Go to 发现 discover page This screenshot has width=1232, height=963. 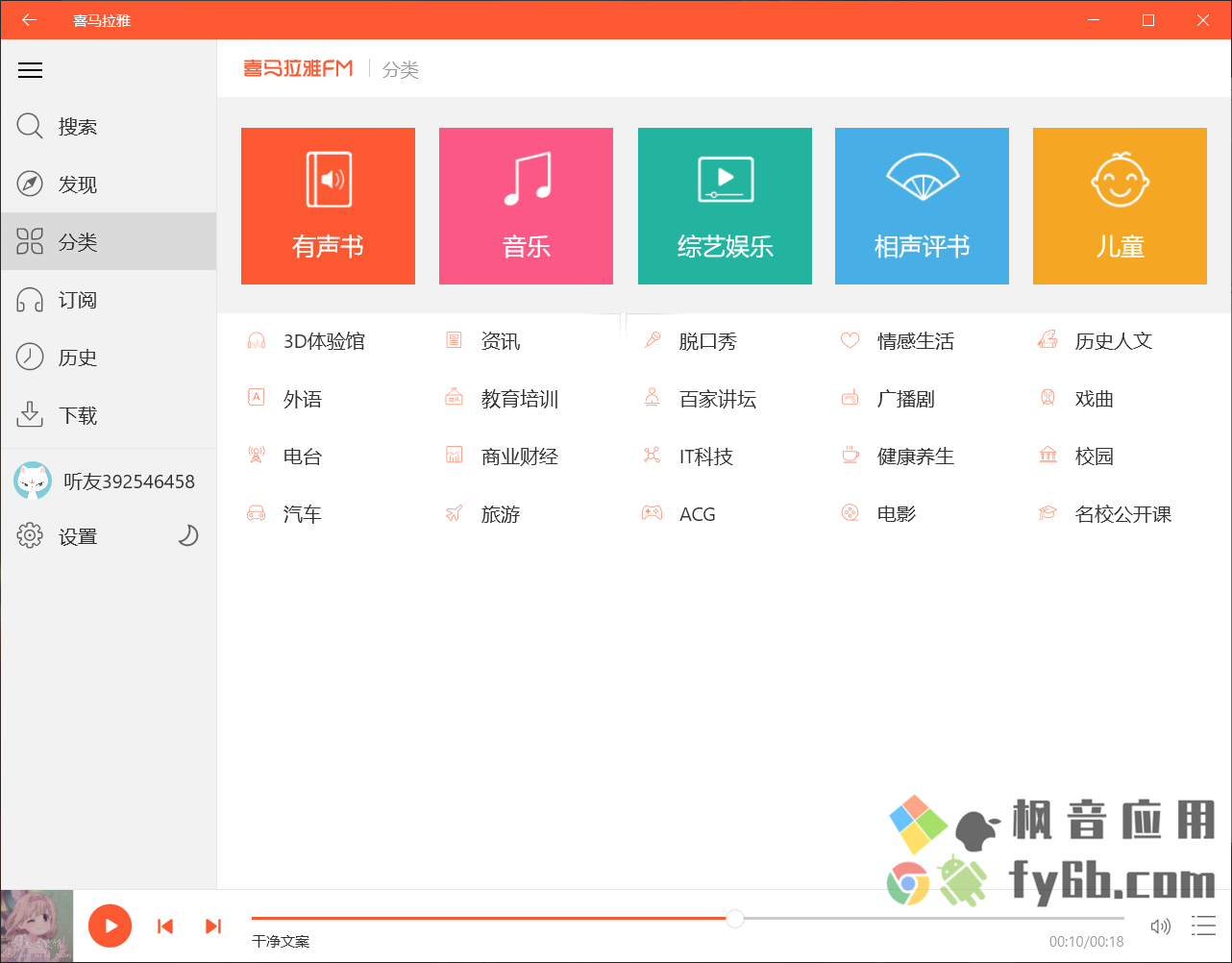[109, 185]
